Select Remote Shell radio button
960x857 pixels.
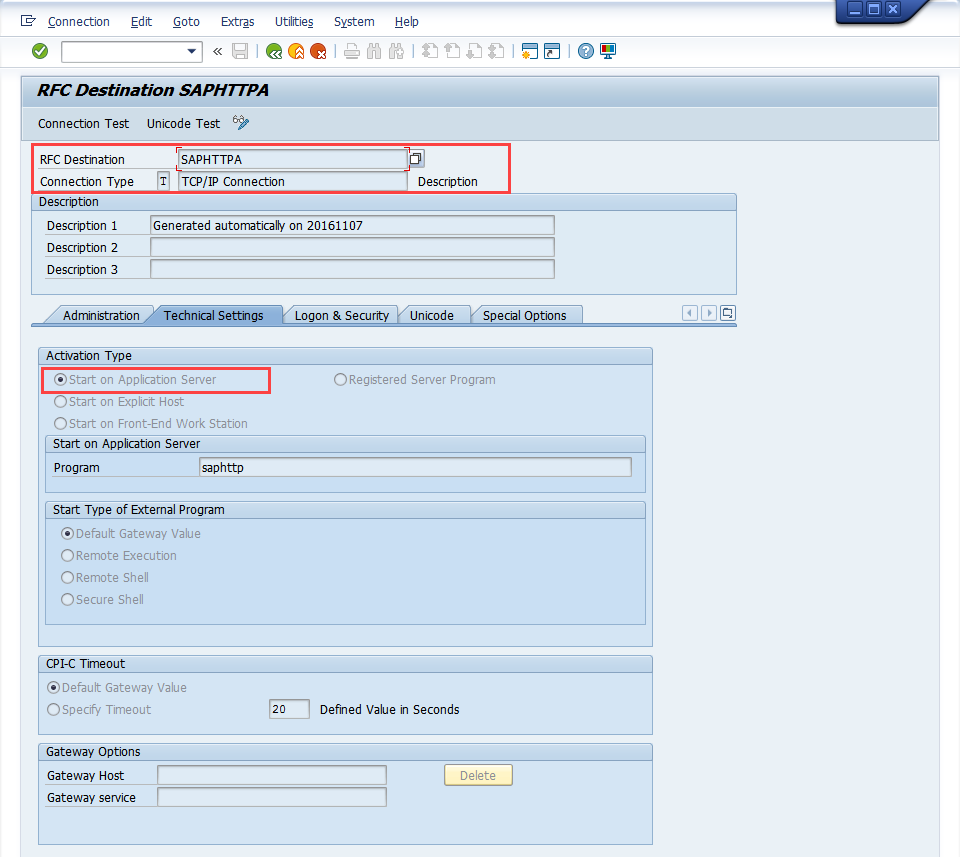click(x=67, y=578)
